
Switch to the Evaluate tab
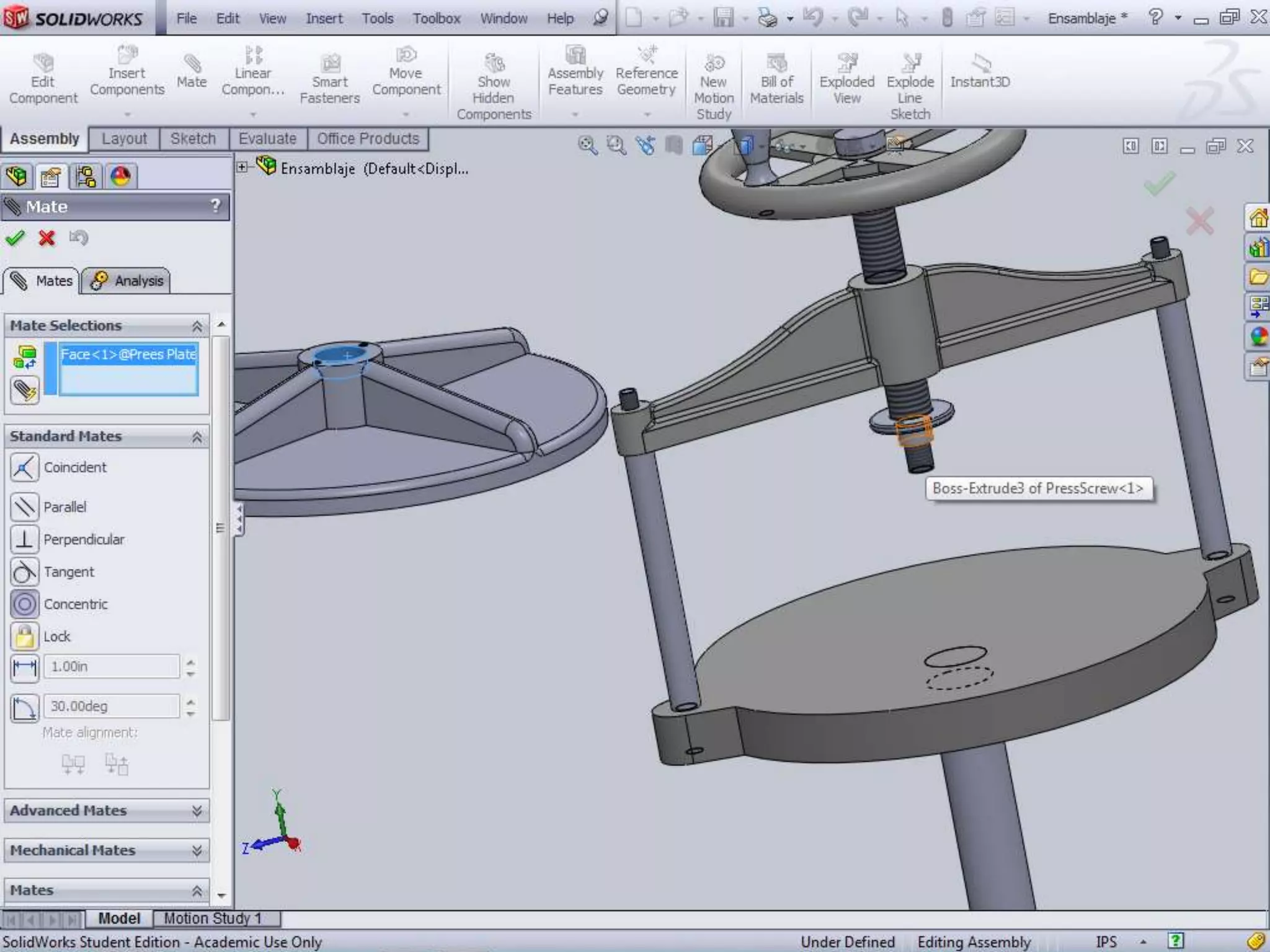click(x=267, y=139)
